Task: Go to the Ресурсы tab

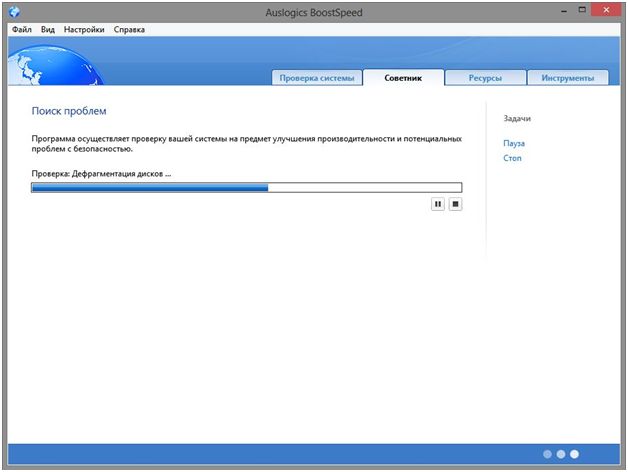Action: [484, 77]
